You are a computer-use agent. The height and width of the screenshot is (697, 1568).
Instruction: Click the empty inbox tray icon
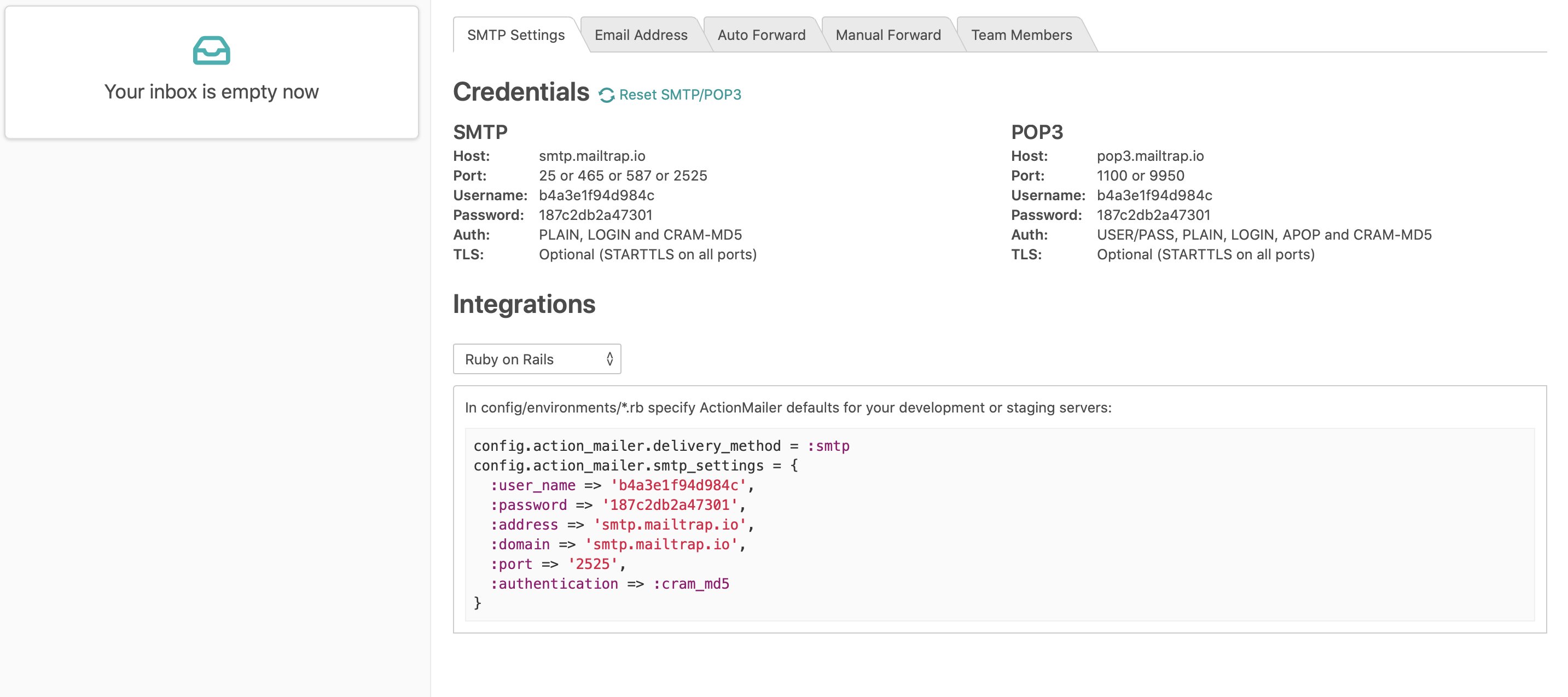pyautogui.click(x=211, y=50)
